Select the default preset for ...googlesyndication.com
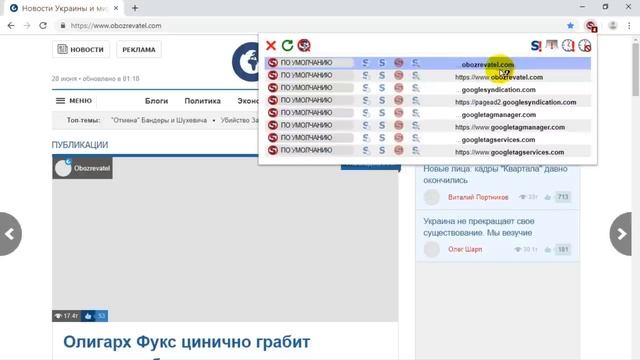Screen dimensions: 640x360 pos(310,88)
